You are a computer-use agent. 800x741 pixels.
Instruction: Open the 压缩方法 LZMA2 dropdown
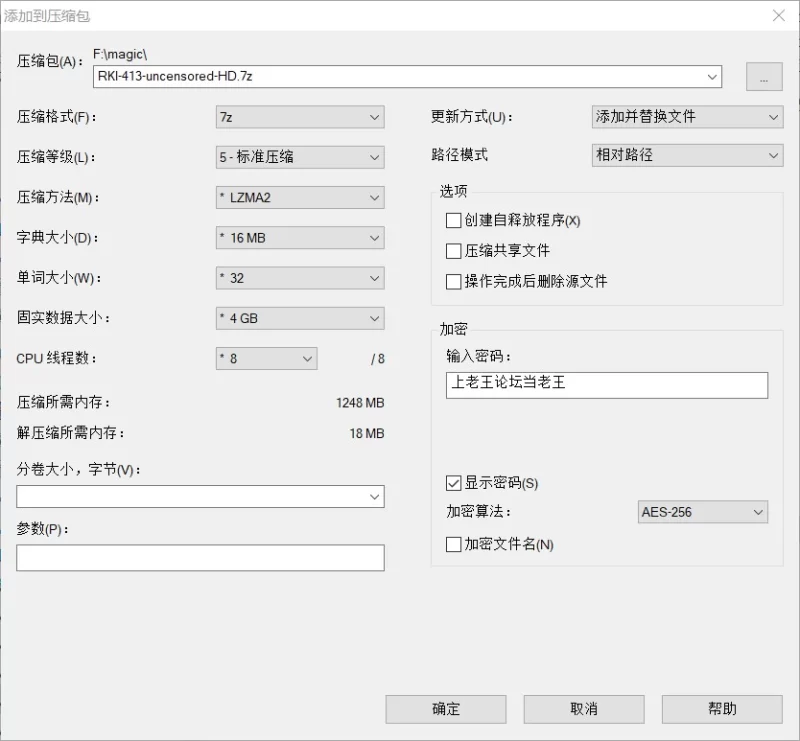pos(300,197)
